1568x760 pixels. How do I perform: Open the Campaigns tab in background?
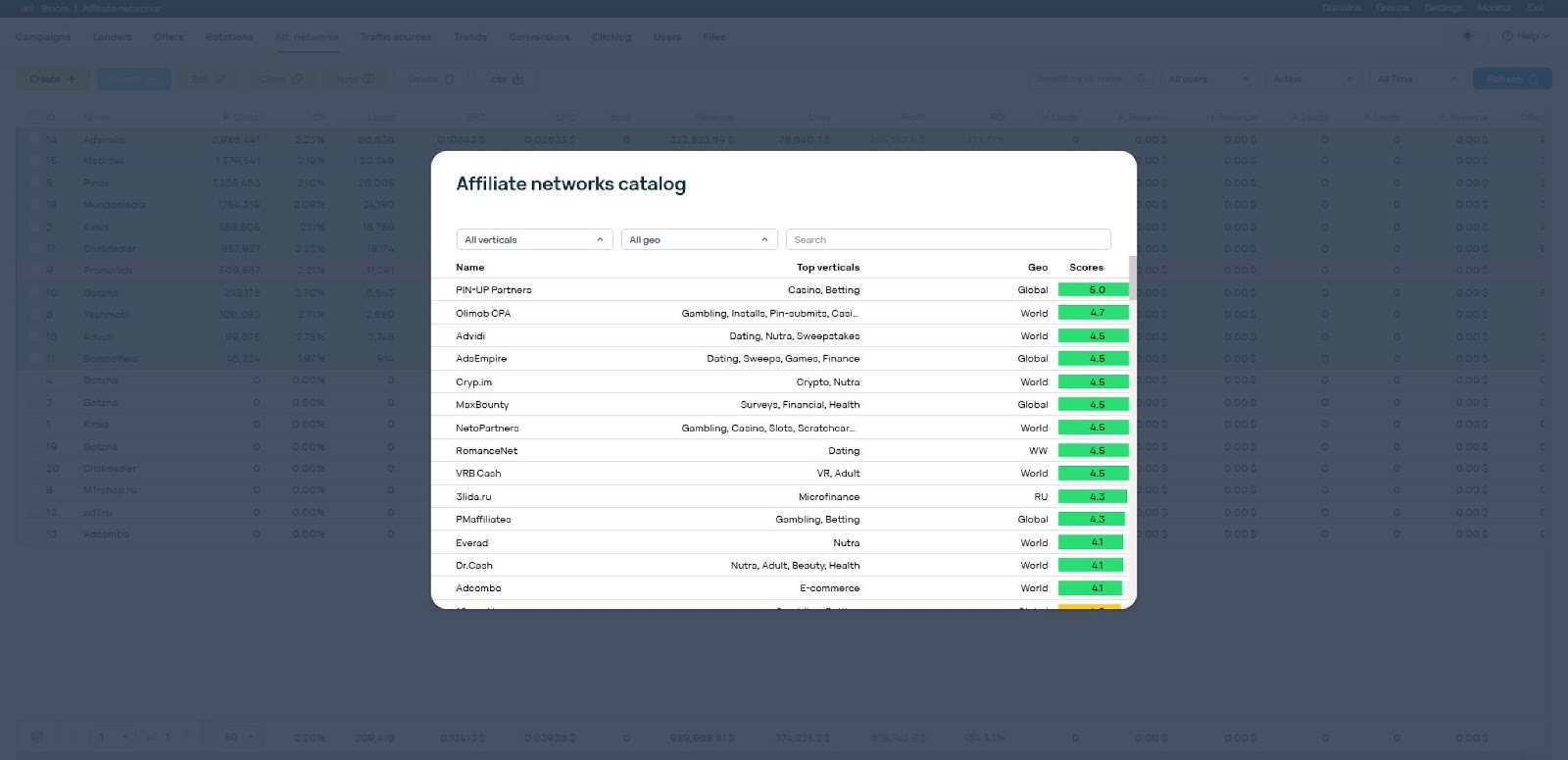tap(43, 37)
